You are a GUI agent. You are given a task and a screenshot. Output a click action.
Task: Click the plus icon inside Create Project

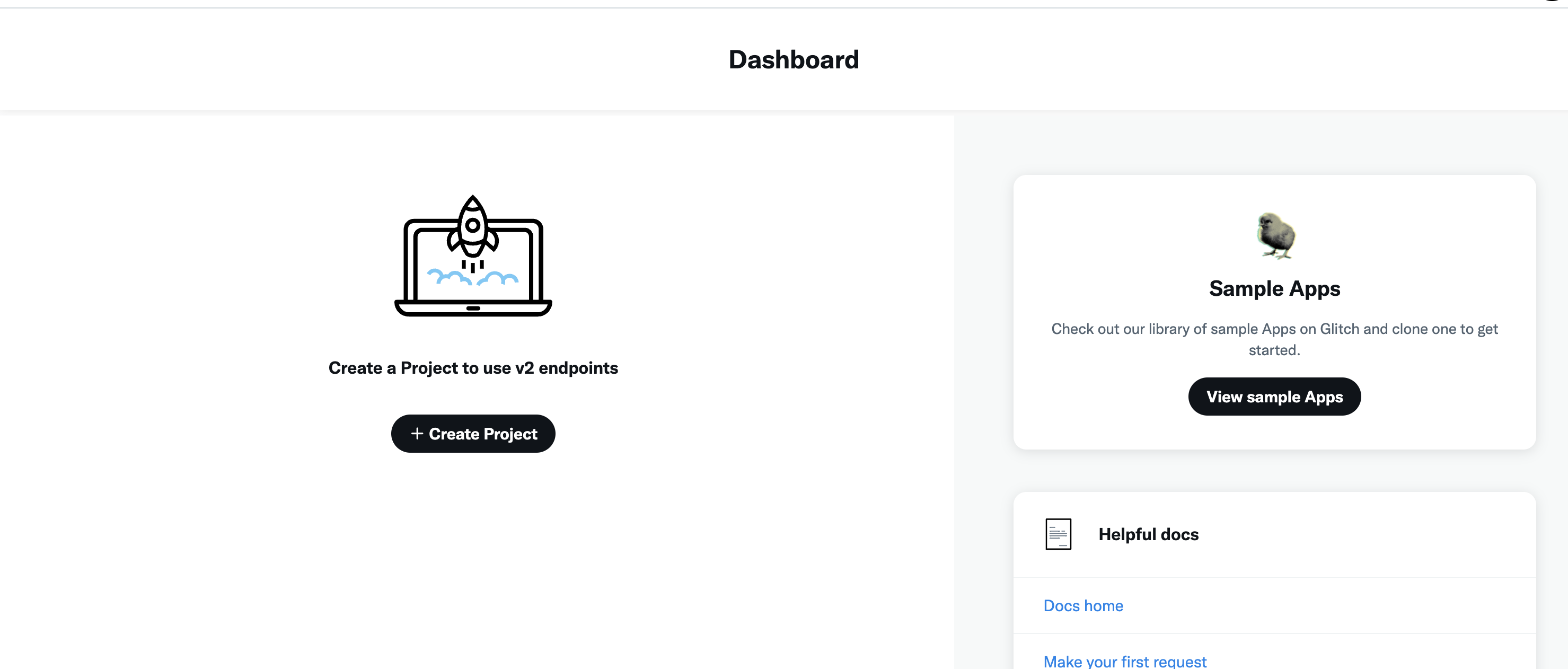point(417,434)
